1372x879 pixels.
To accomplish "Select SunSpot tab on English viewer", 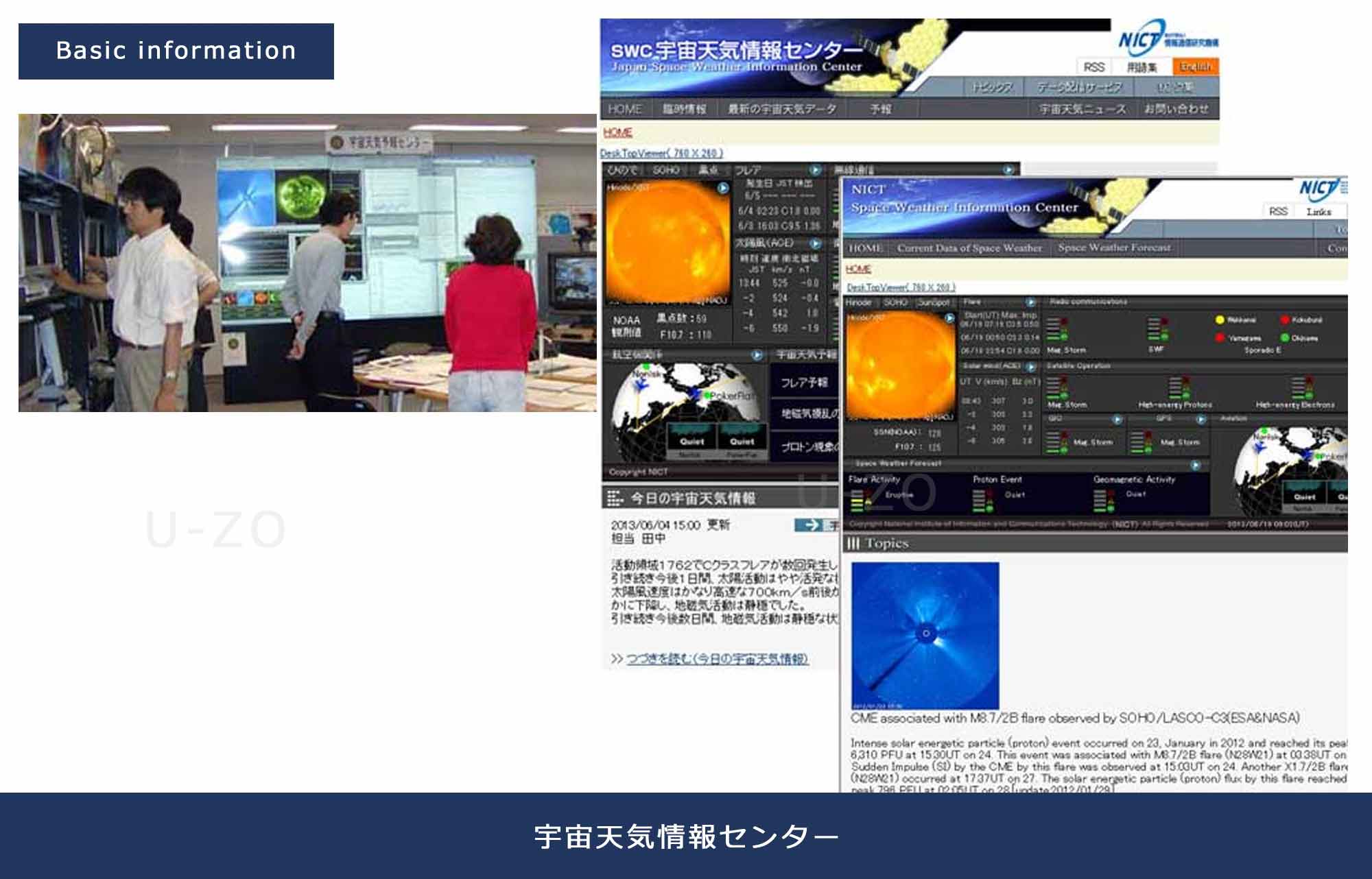I will [934, 302].
